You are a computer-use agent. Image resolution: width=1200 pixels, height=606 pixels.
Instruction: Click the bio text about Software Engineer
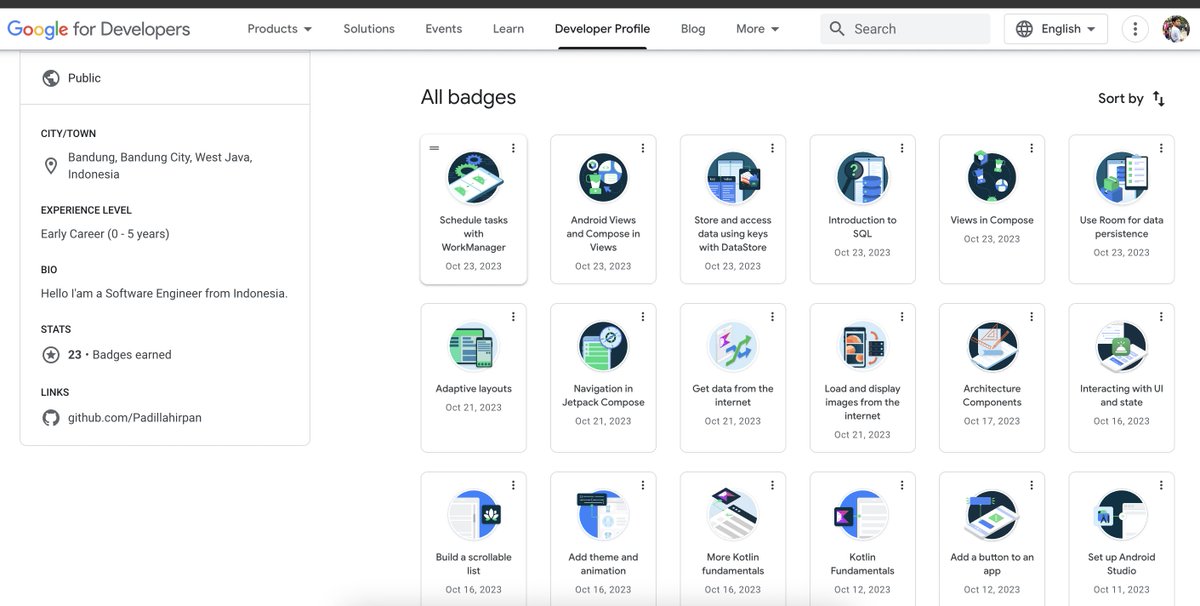click(164, 293)
